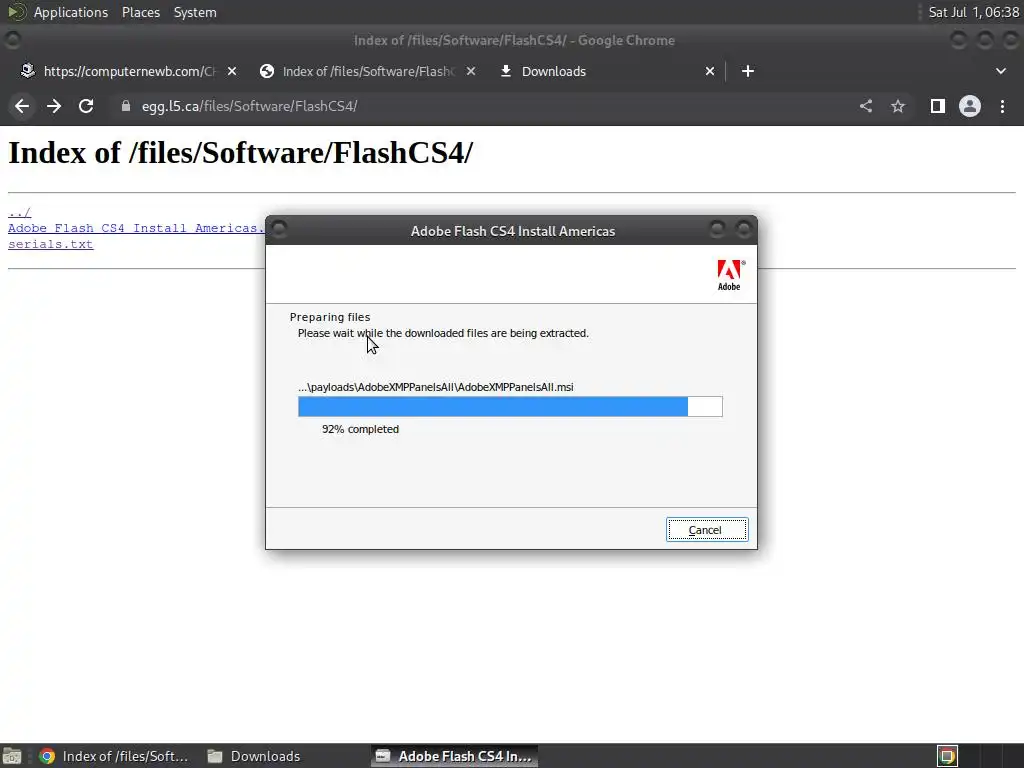
Task: Open a new tab with plus
Action: (748, 71)
